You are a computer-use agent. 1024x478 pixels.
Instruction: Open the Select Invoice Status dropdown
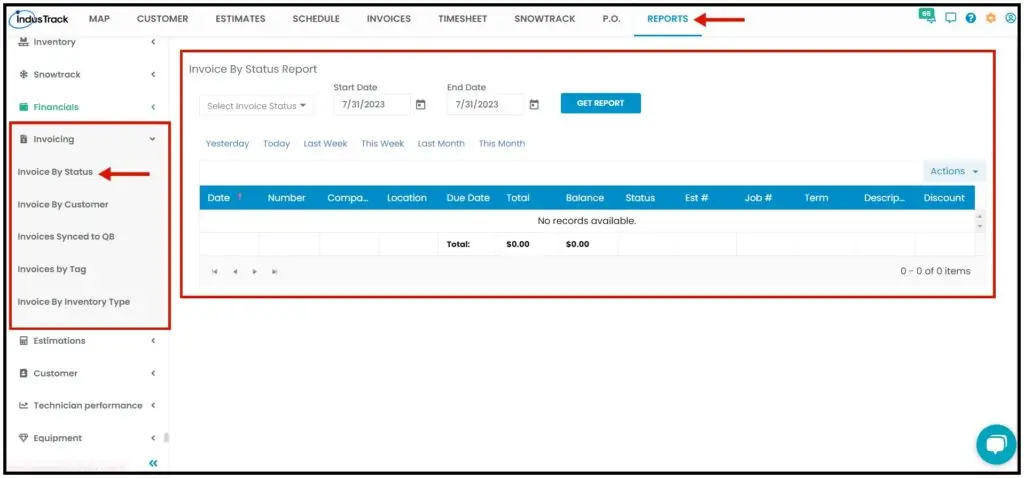tap(256, 106)
